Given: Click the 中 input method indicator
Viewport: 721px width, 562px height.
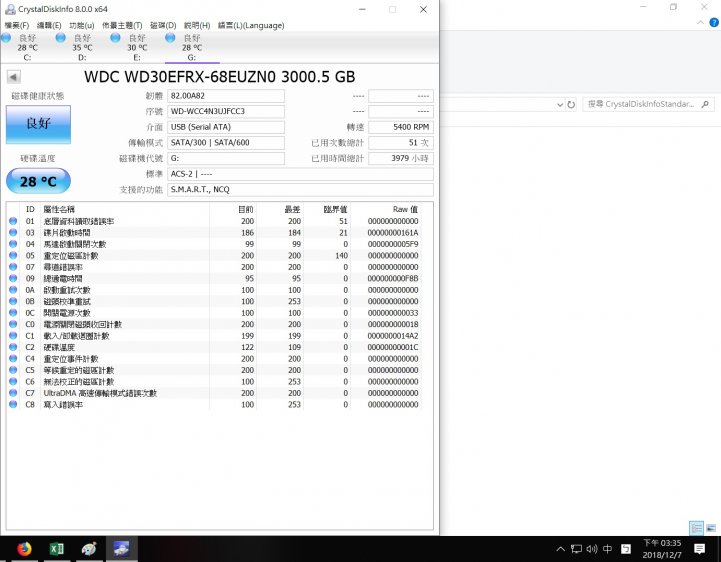Looking at the screenshot, I should [x=607, y=549].
